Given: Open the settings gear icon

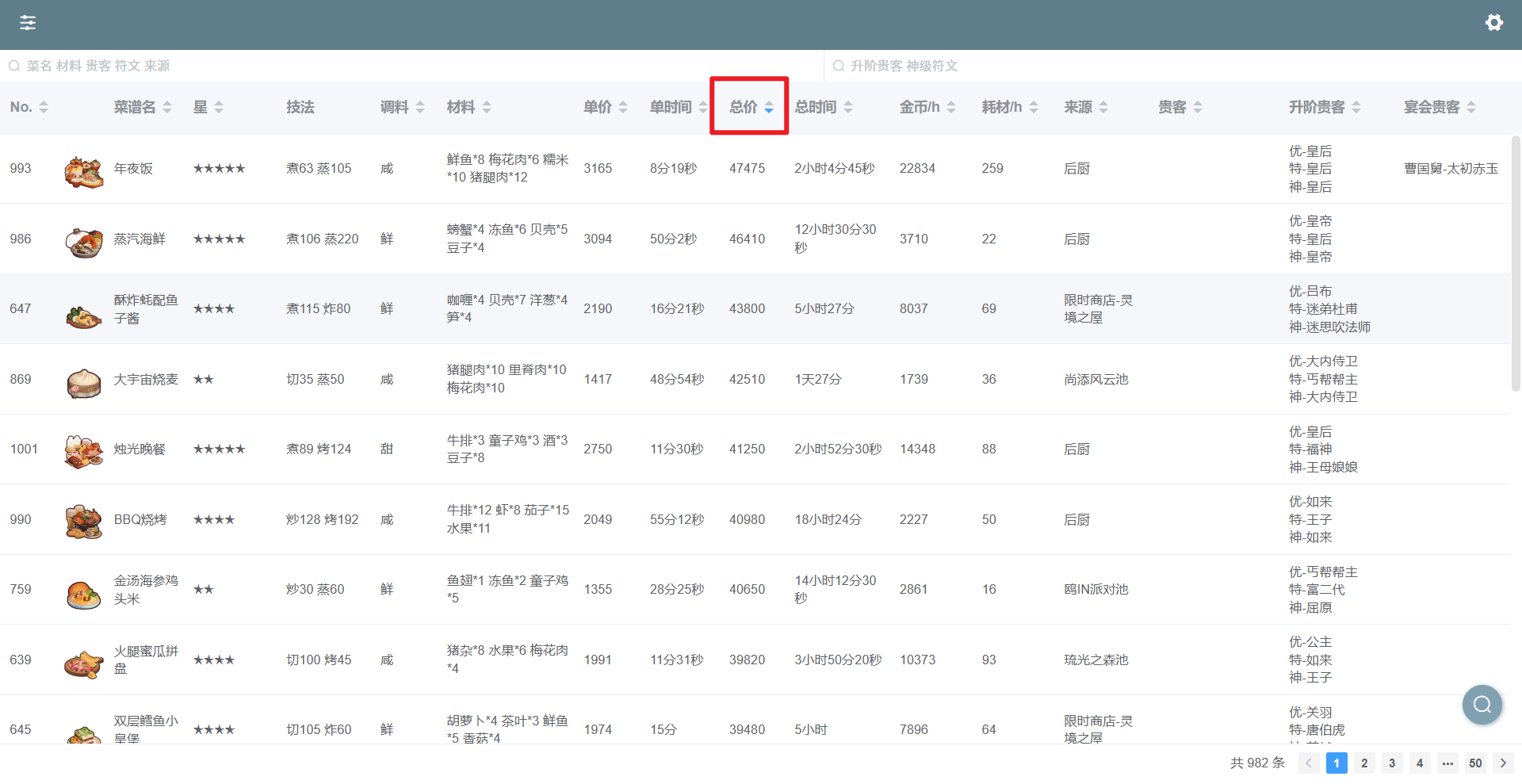Looking at the screenshot, I should pos(1493,23).
